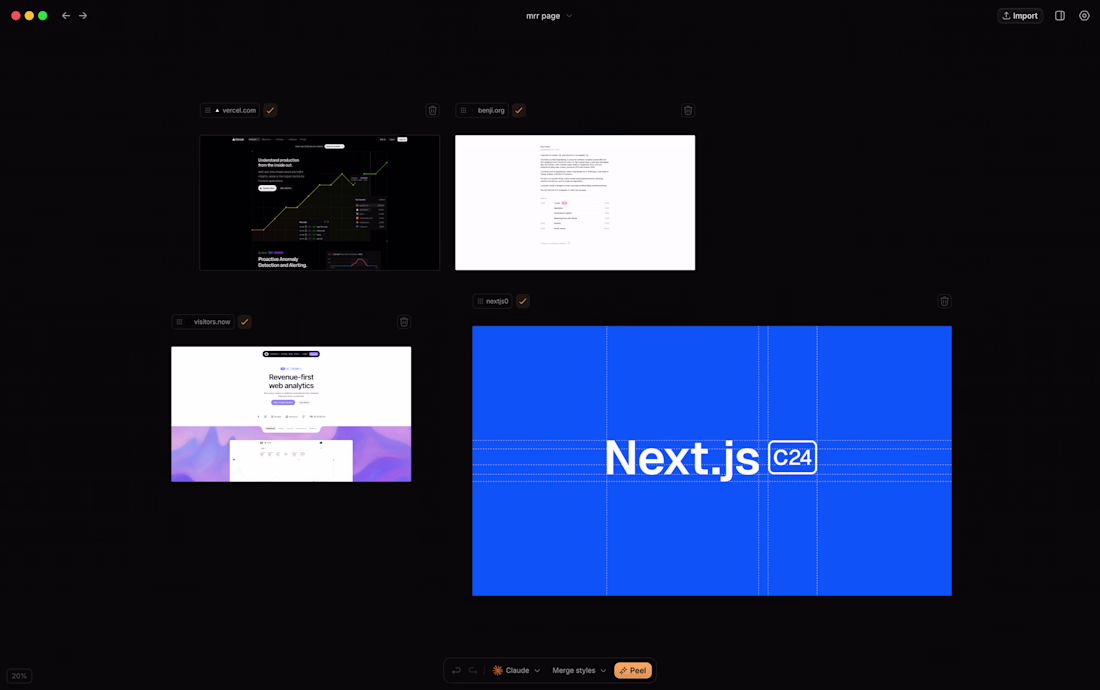Open the vercel.com screenshot thumbnail

click(x=320, y=203)
